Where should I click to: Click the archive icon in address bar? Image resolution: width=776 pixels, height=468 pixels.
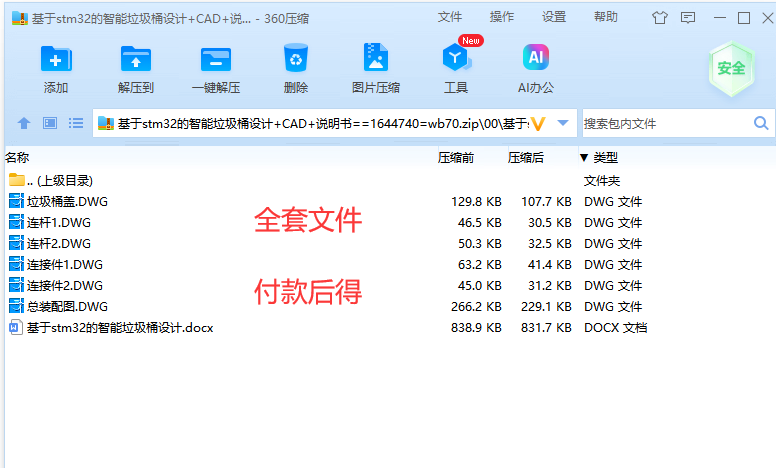pyautogui.click(x=106, y=123)
